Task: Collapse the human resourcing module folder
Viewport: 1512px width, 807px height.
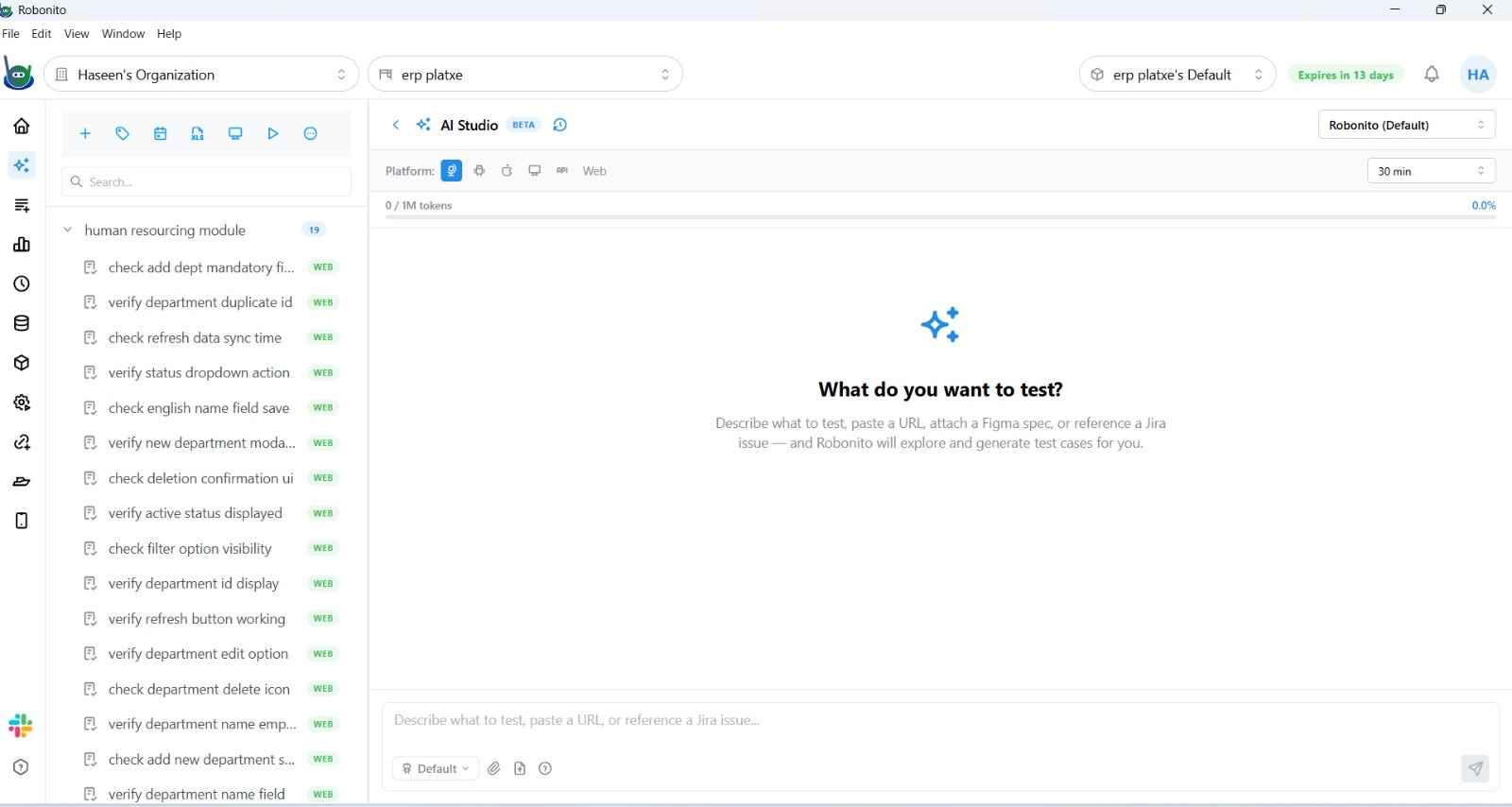Action: coord(67,230)
